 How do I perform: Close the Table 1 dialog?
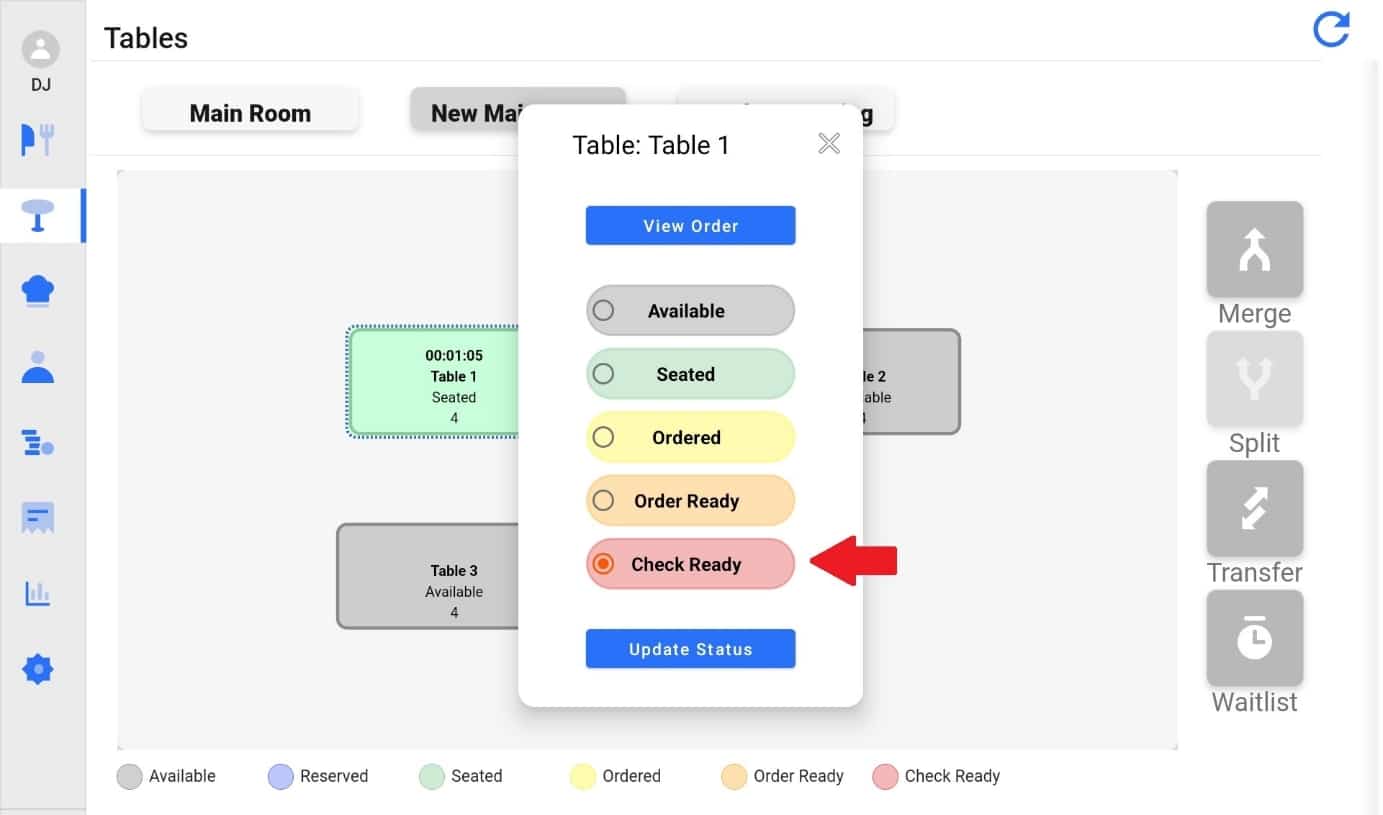[829, 144]
